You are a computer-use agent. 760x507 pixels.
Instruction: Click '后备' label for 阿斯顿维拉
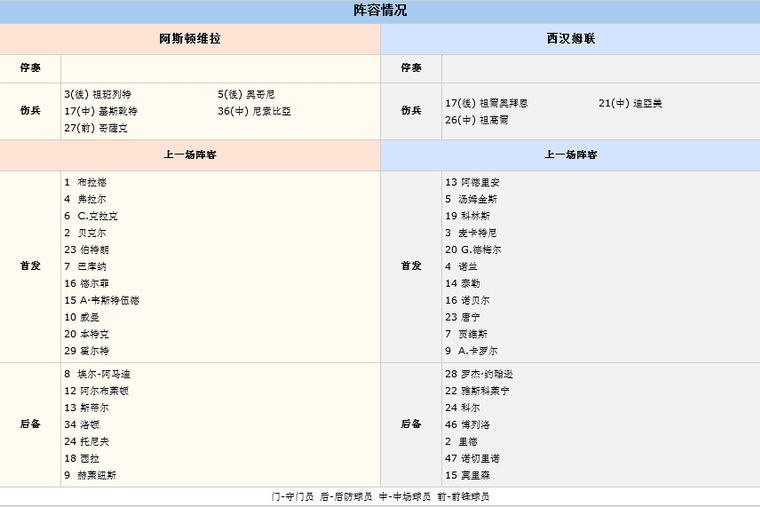(x=30, y=424)
